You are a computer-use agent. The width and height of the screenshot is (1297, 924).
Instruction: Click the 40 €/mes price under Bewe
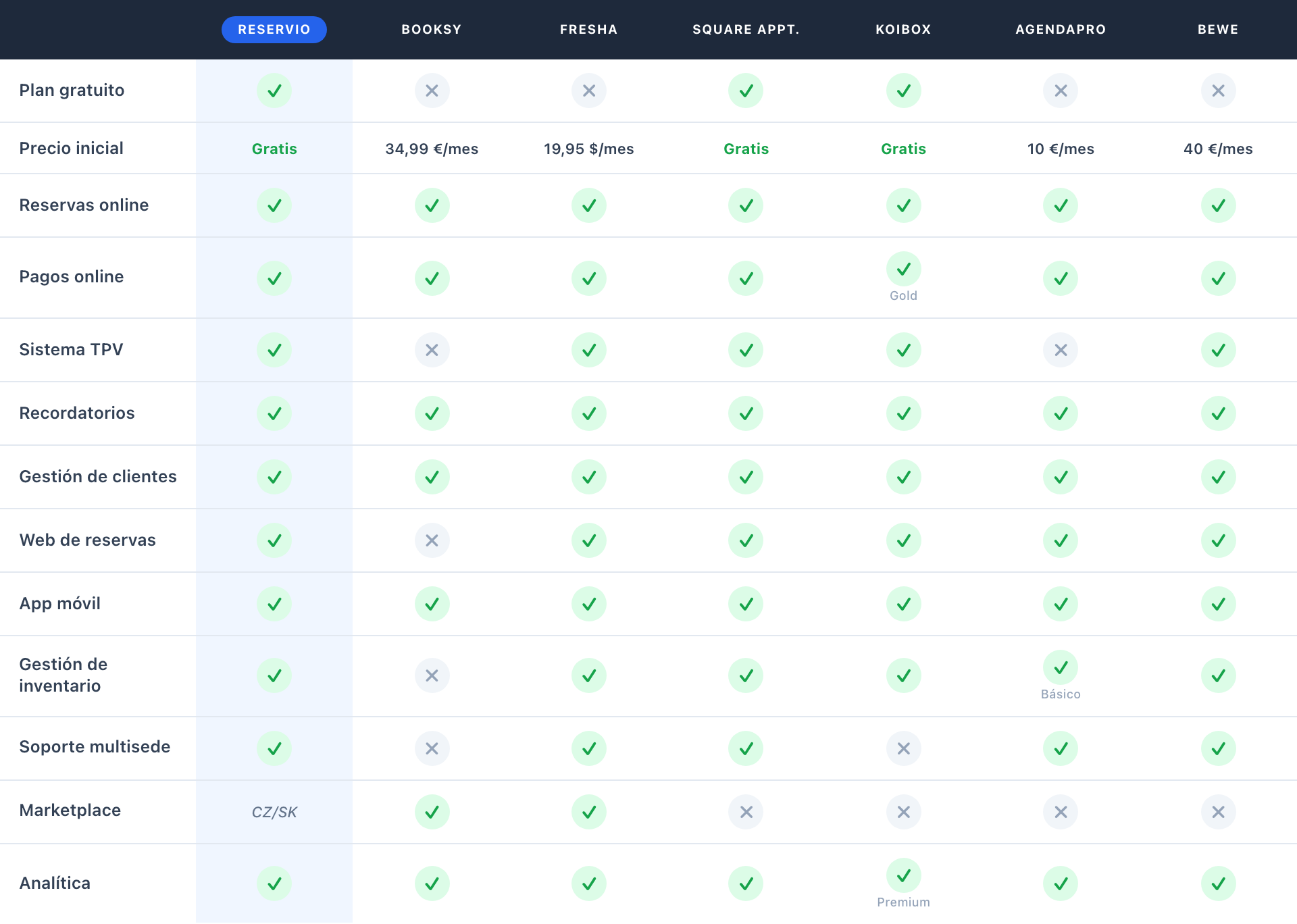tap(1218, 149)
